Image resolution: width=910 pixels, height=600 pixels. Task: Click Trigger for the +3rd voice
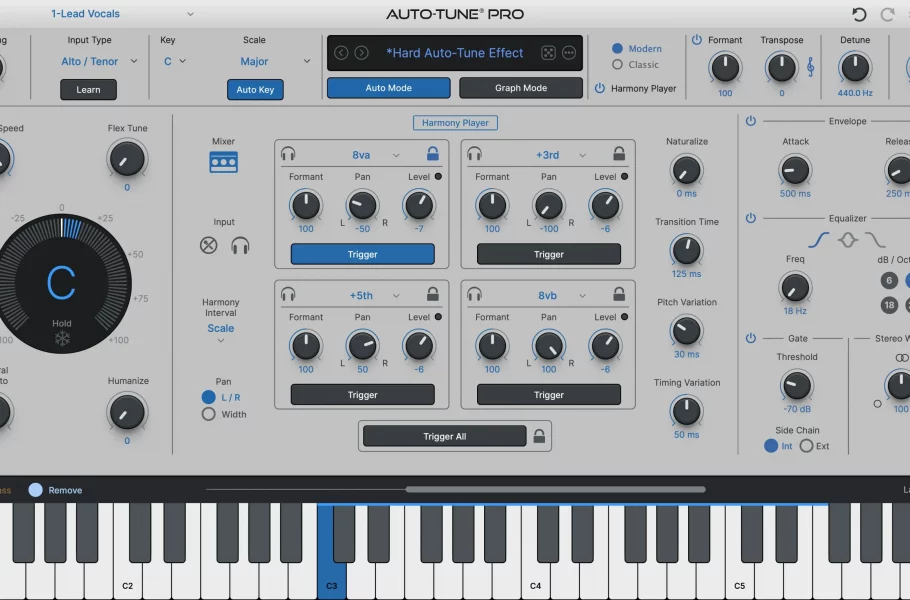[x=548, y=254]
